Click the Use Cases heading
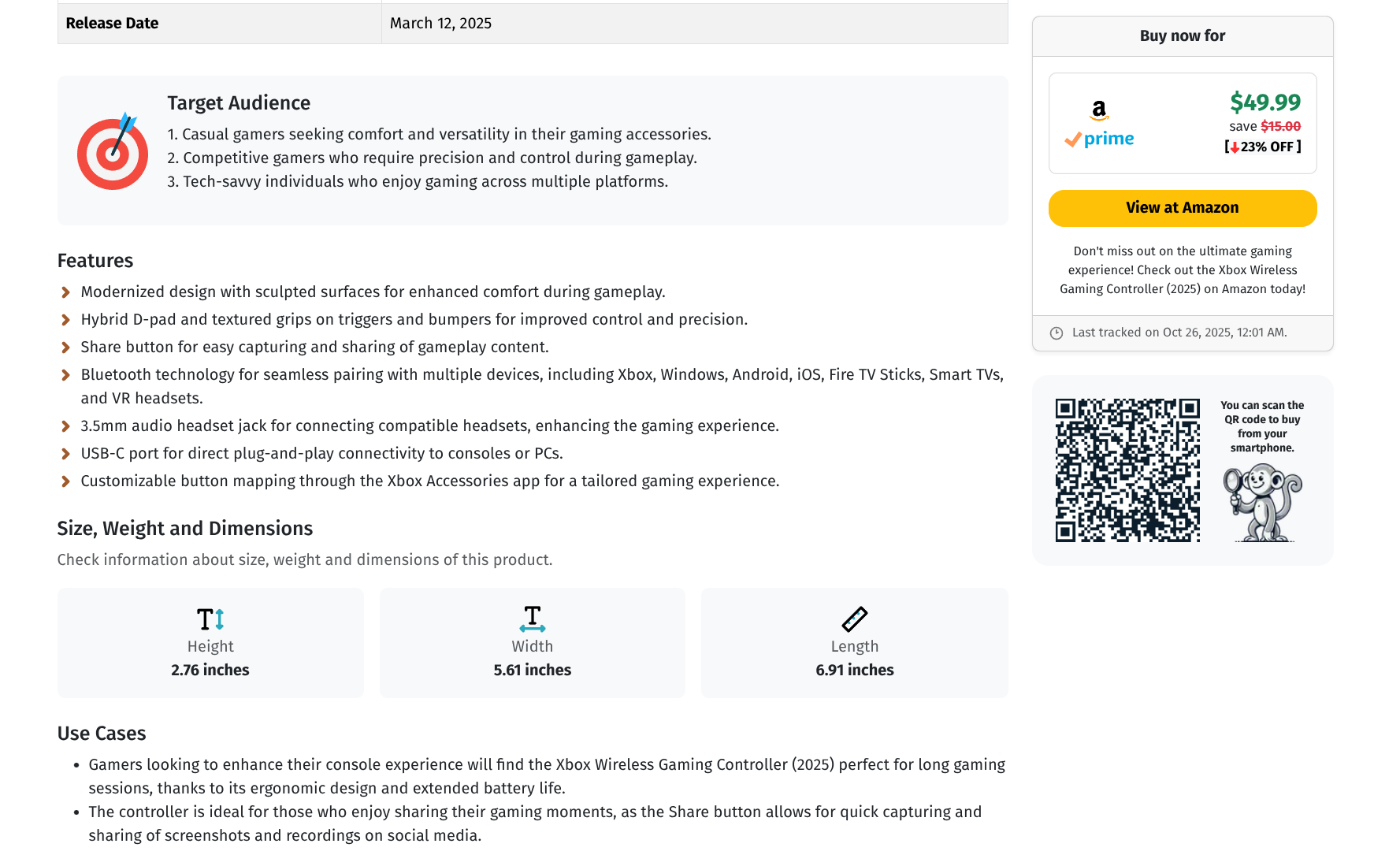The width and height of the screenshot is (1400, 851). pos(102,734)
